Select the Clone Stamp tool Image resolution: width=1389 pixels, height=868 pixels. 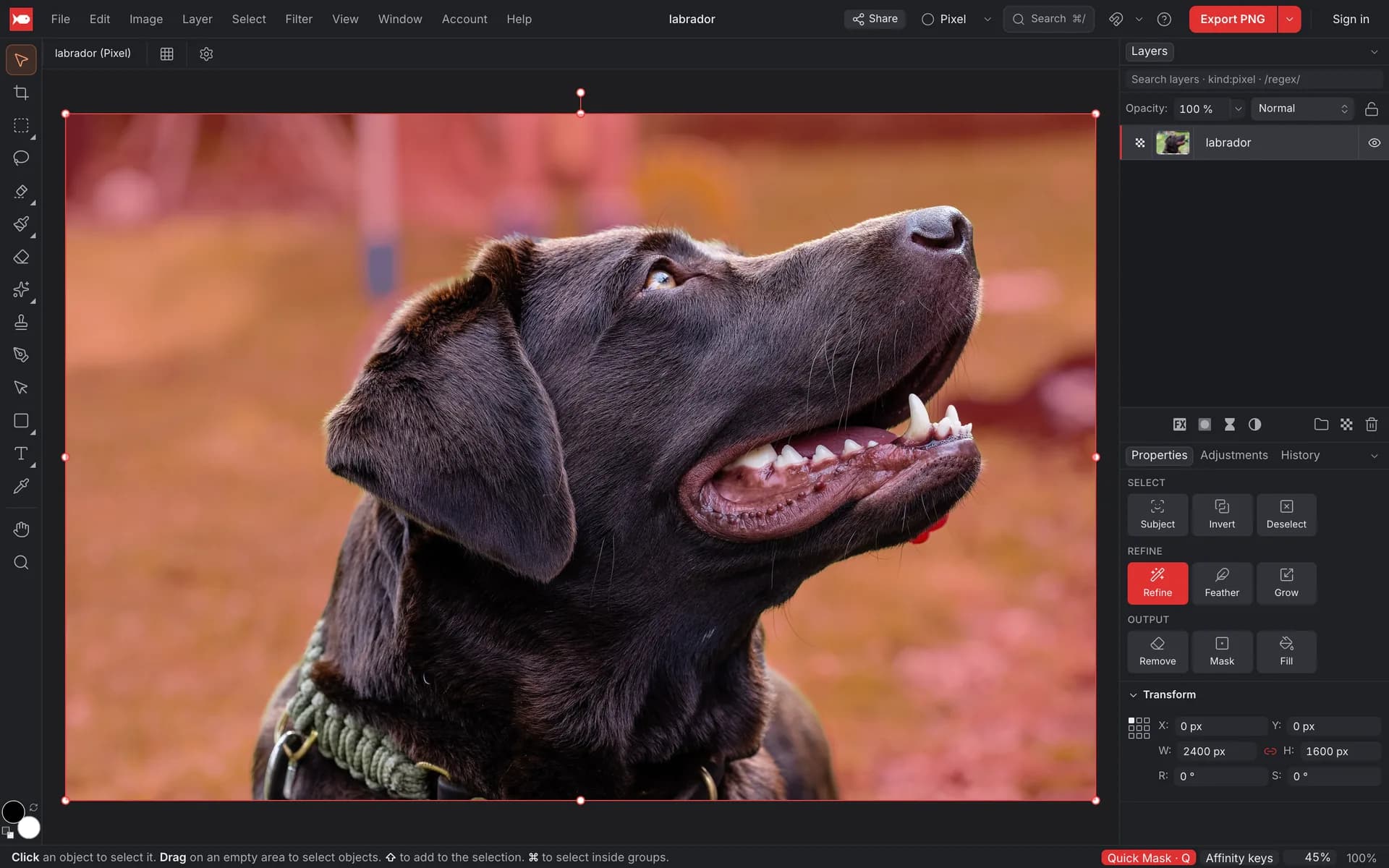(21, 322)
